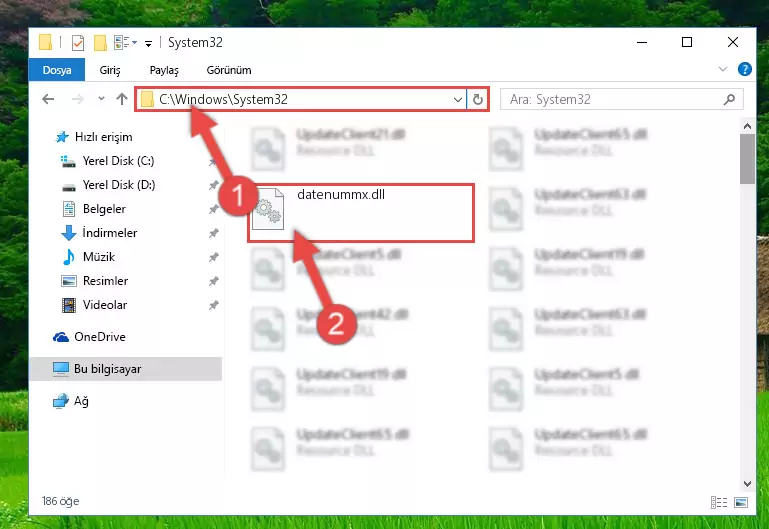Open the Dosya menu tab
Viewport: 769px width, 529px height.
coord(57,70)
